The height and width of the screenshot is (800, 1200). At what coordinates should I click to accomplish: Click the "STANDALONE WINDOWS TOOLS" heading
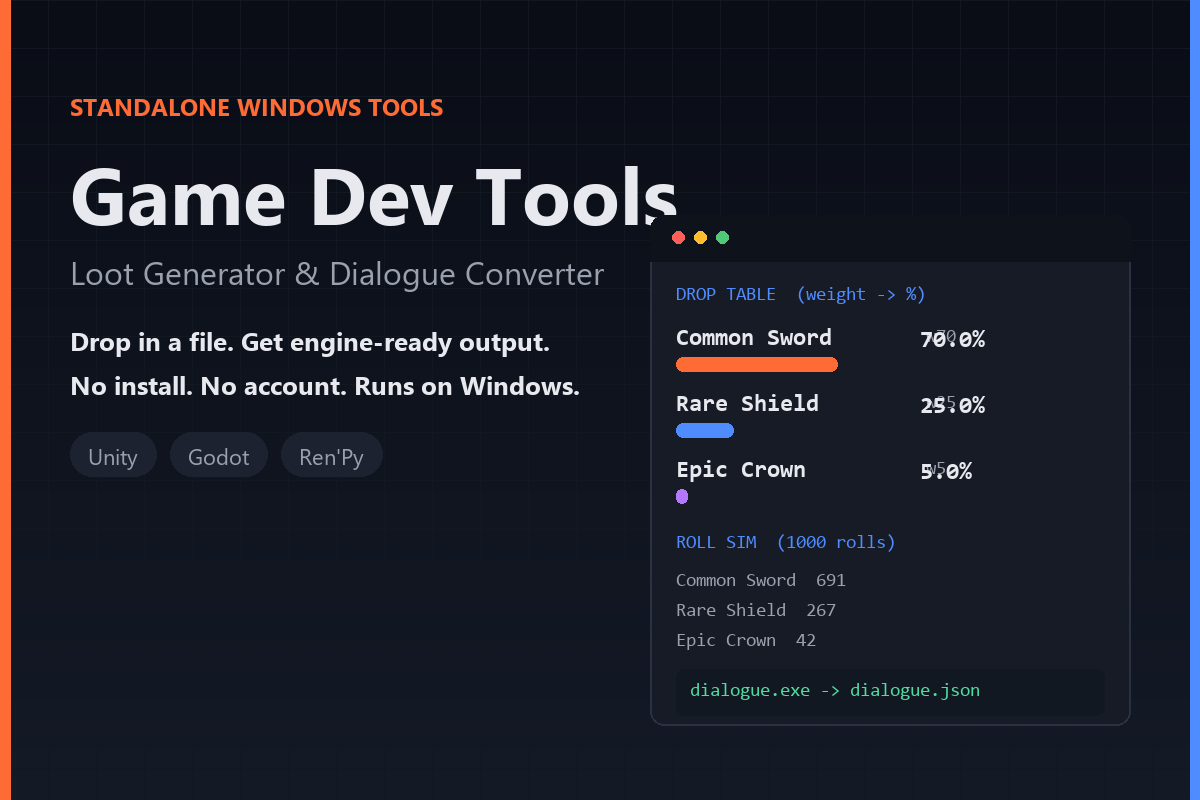click(257, 108)
